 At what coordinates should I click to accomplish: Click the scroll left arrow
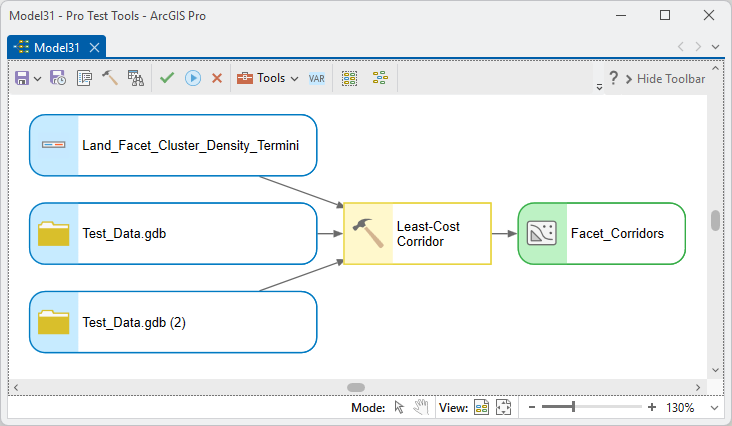[16, 387]
